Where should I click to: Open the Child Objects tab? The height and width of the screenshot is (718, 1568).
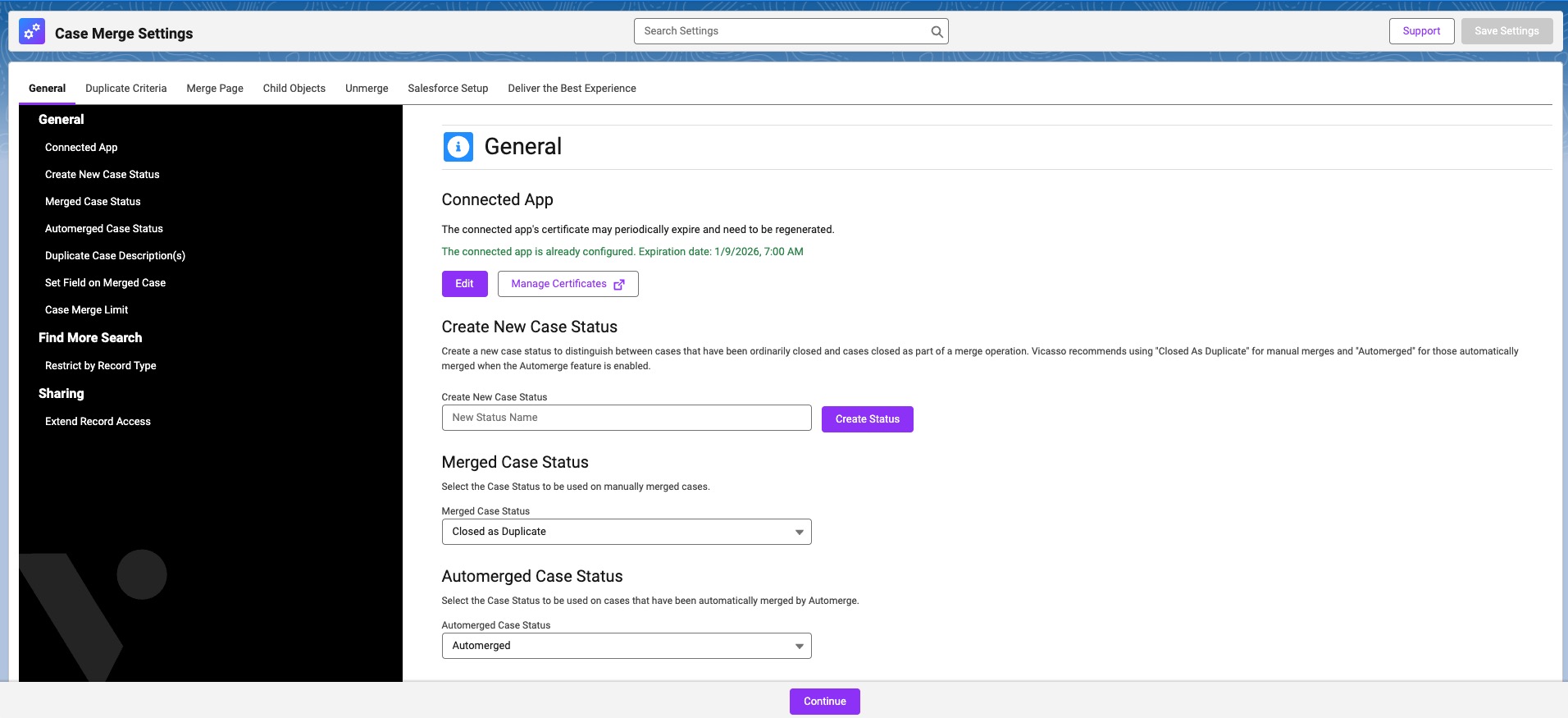tap(294, 89)
